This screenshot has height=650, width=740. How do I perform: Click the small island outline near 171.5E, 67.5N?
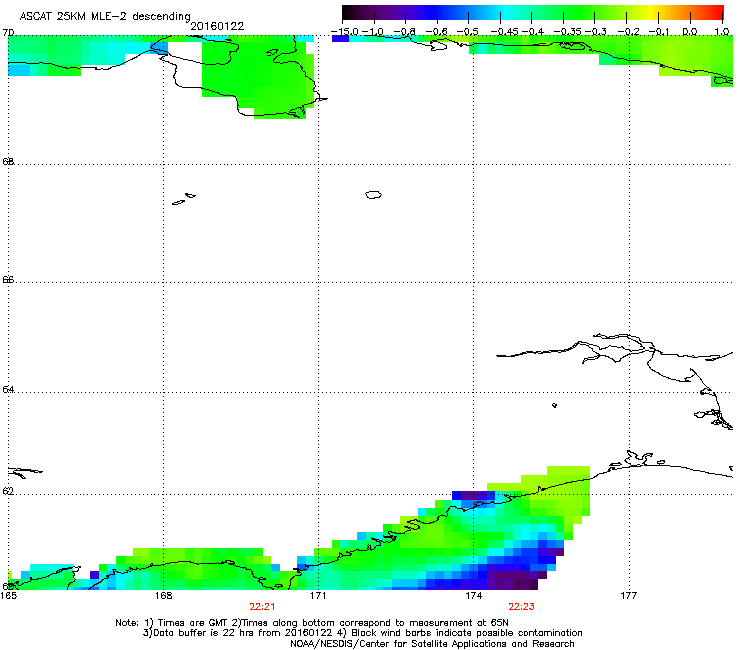click(373, 194)
